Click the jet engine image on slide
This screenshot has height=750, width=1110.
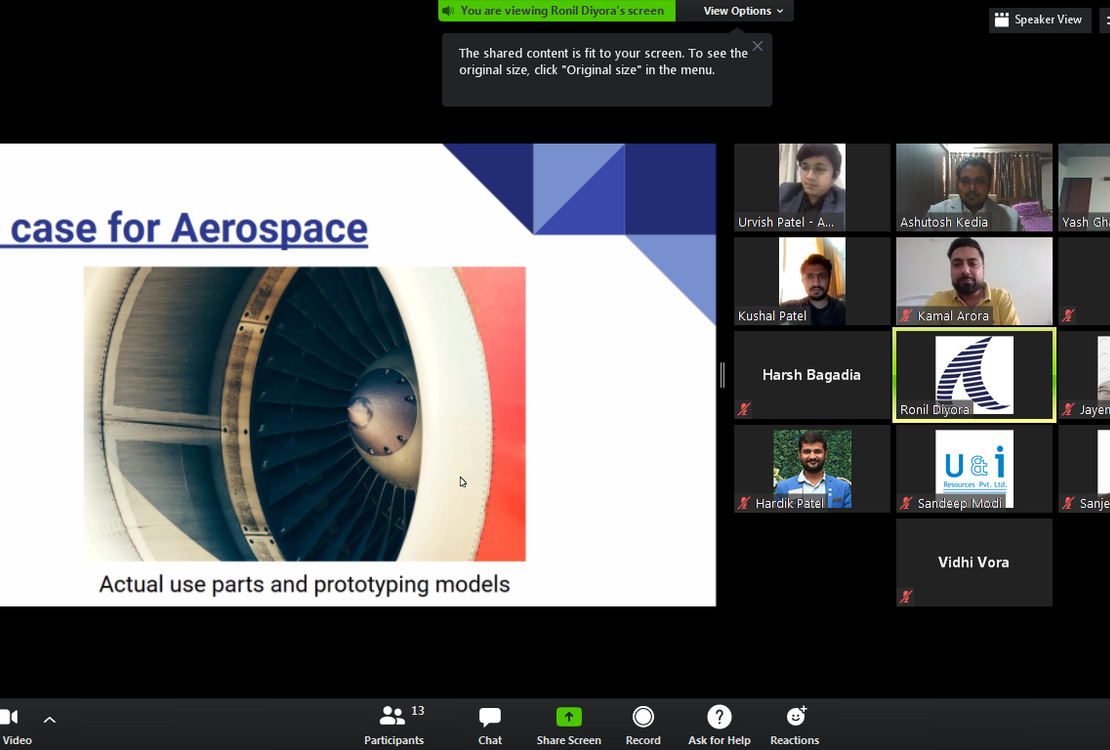[304, 413]
